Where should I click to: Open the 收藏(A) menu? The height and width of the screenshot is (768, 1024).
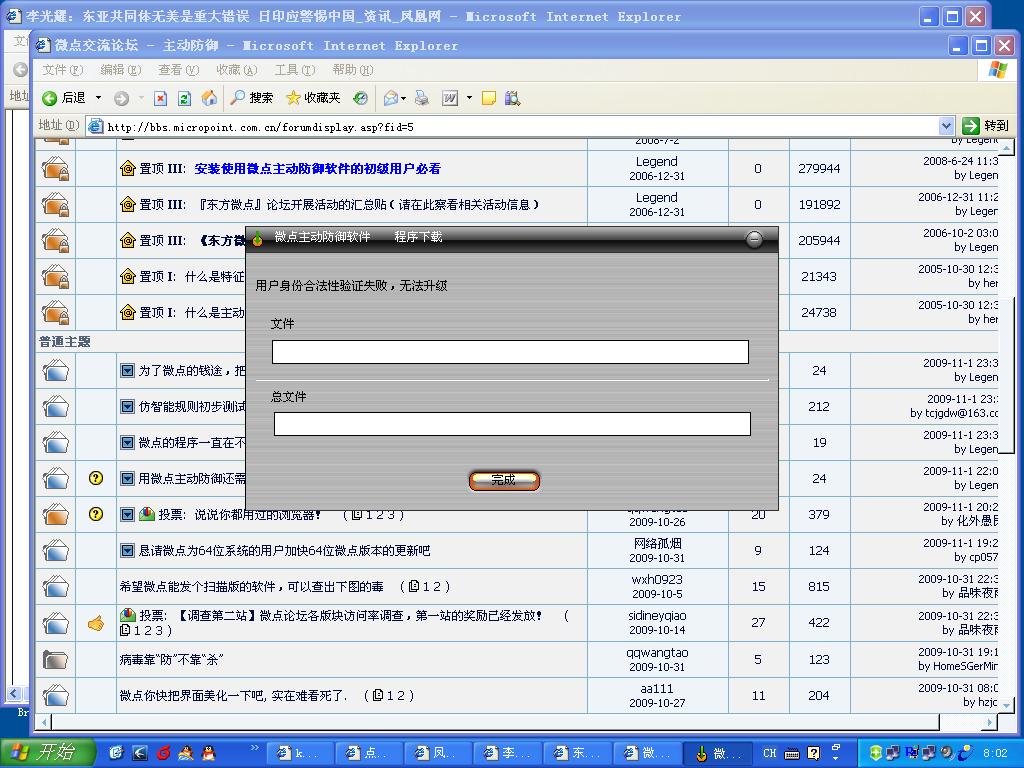click(x=236, y=70)
